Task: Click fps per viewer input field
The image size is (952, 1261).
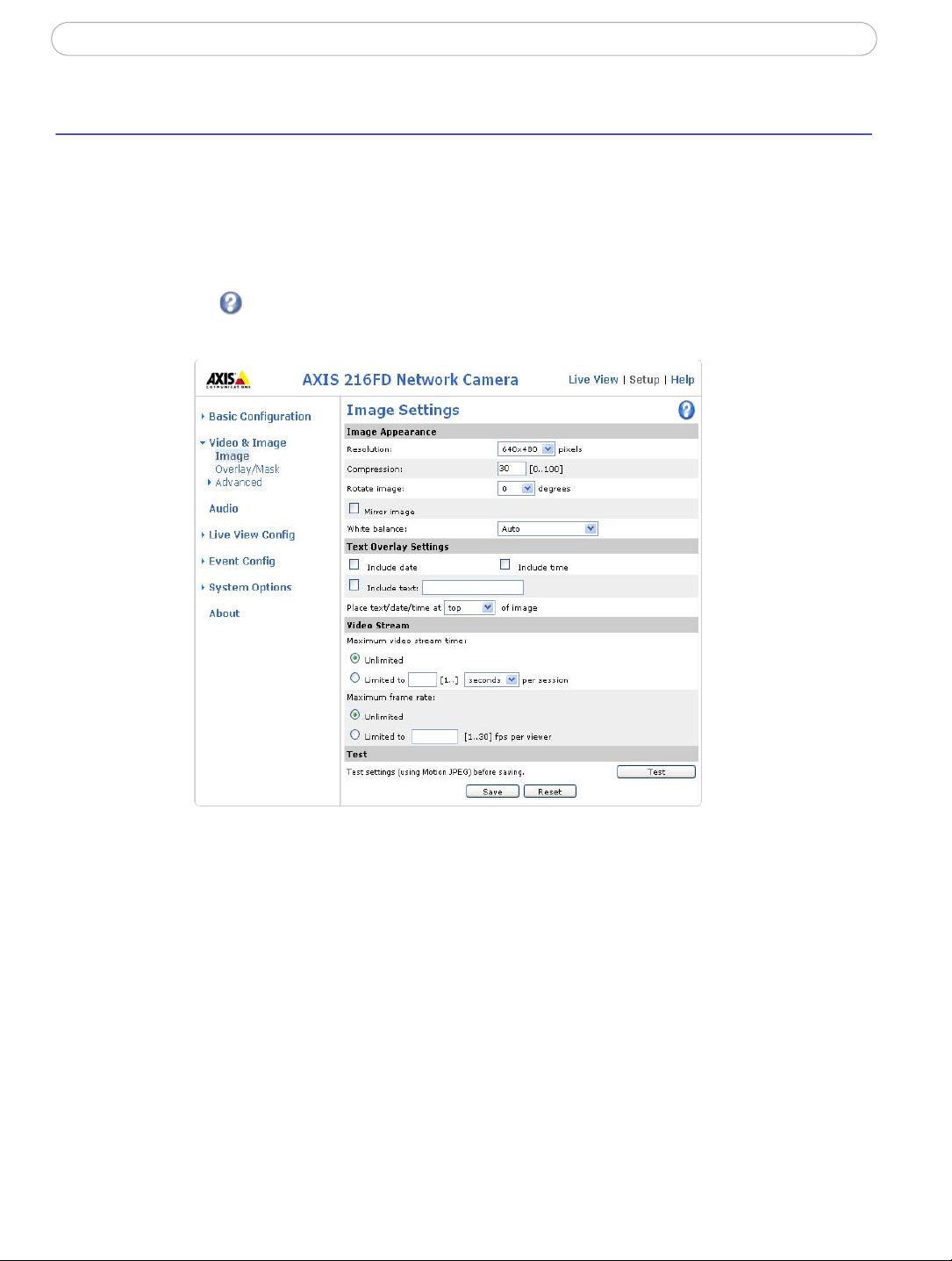Action: pos(434,737)
